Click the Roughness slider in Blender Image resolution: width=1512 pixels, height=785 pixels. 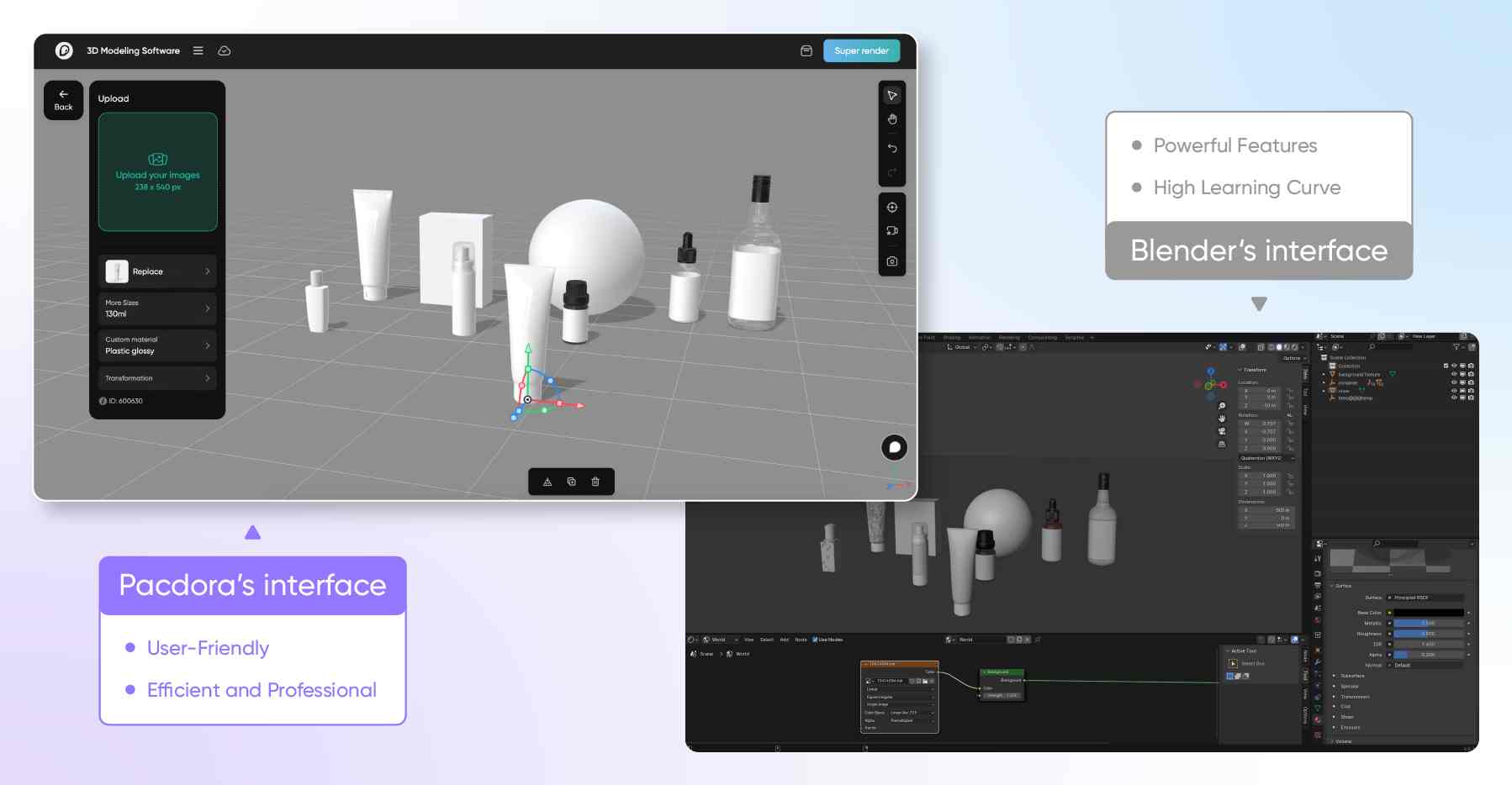pos(1429,634)
